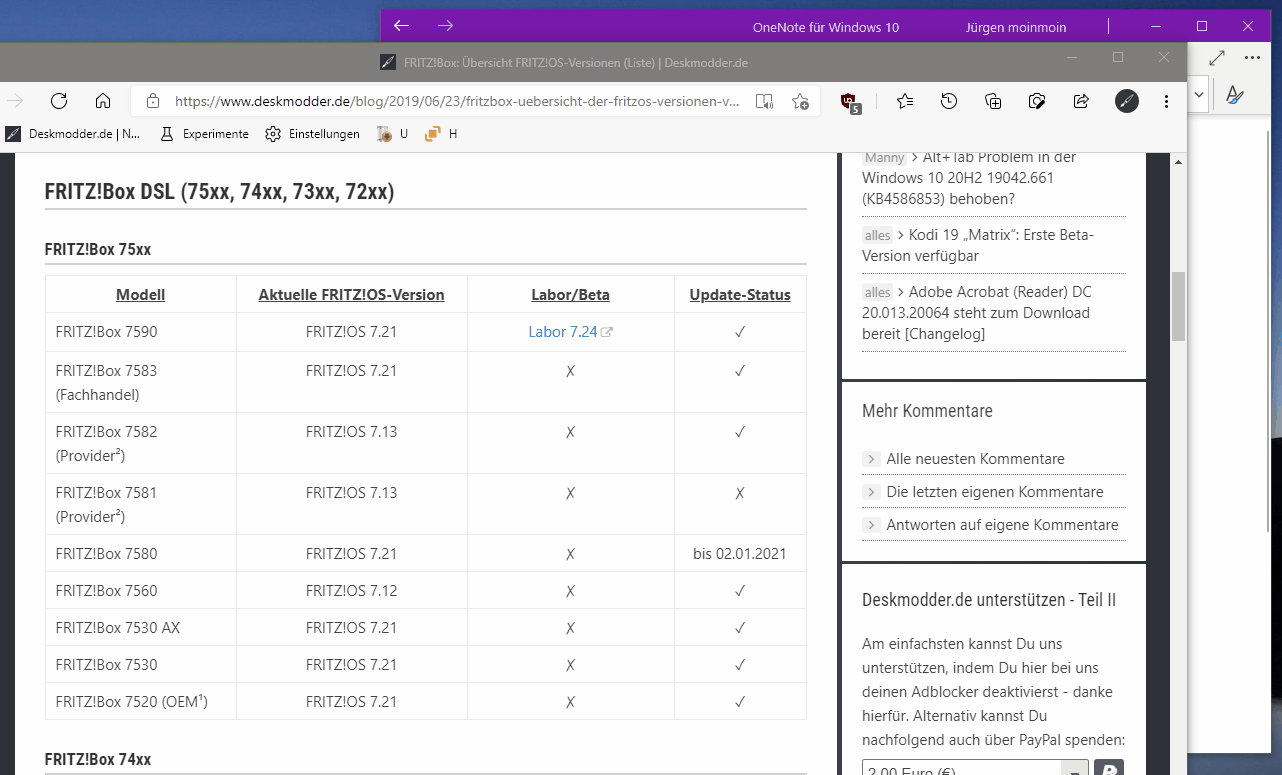Open Die letzten eigenen Kommentare link

pos(995,492)
